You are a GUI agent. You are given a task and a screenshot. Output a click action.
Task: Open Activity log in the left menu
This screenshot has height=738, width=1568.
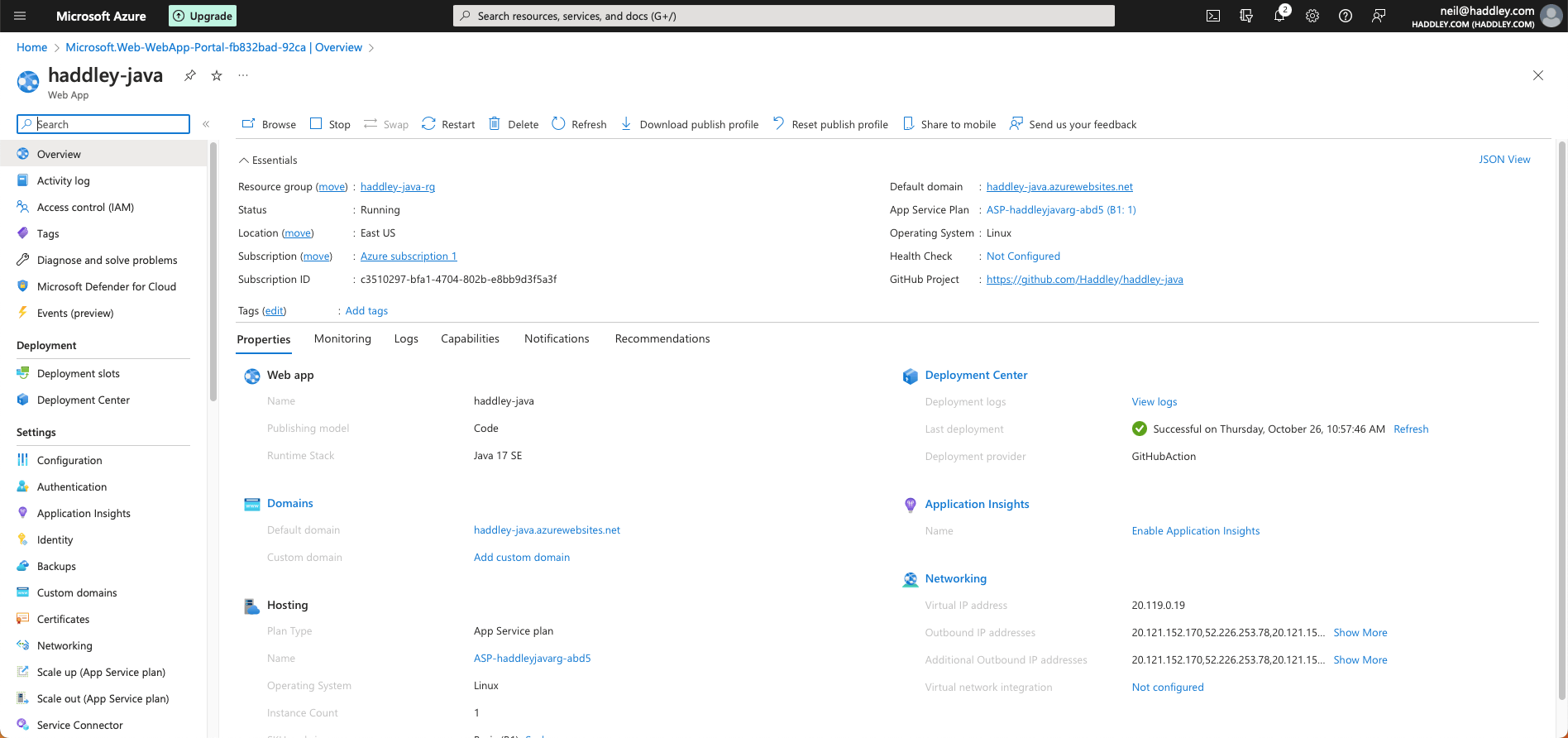64,180
